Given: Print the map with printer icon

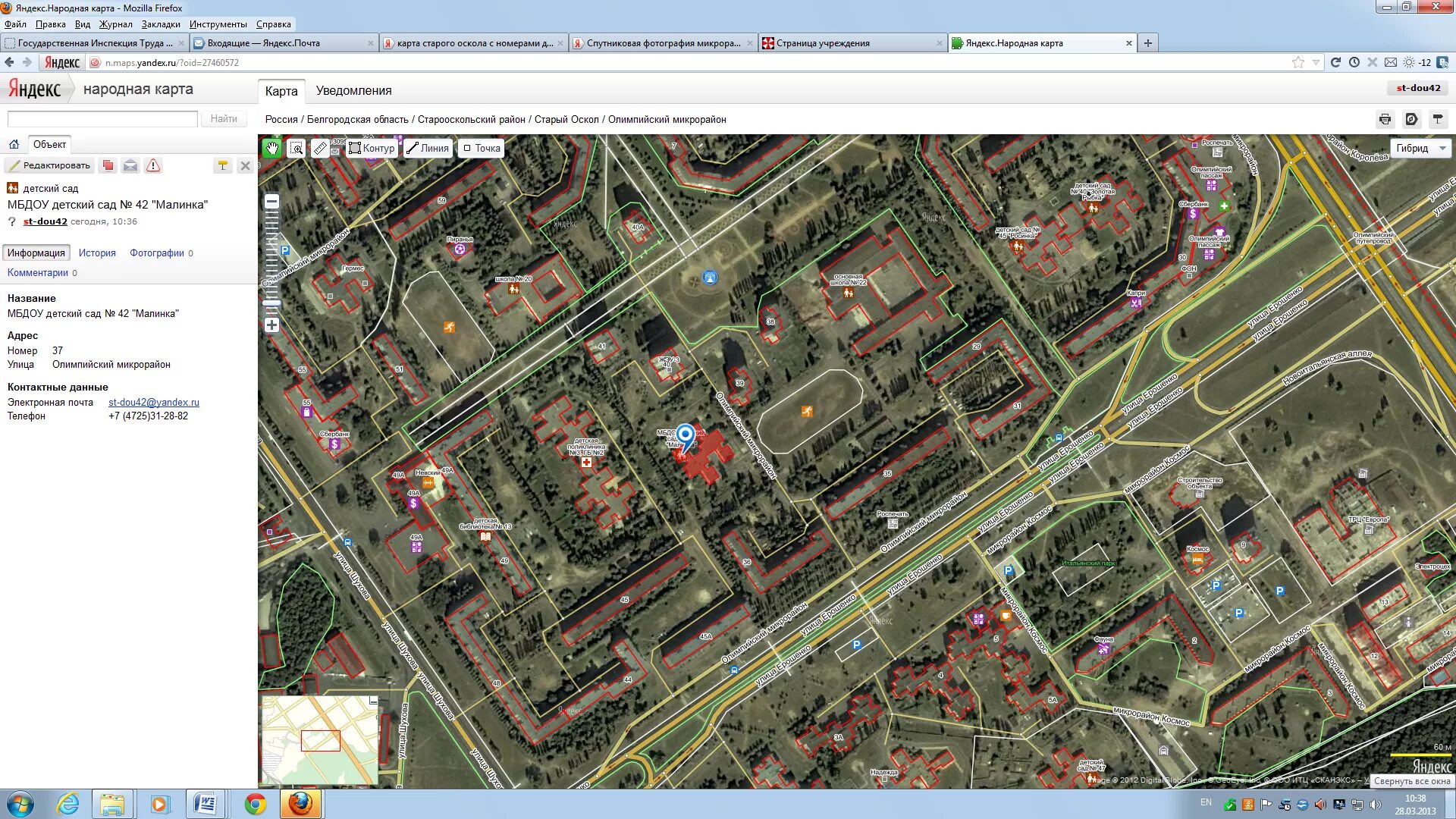Looking at the screenshot, I should point(1385,119).
